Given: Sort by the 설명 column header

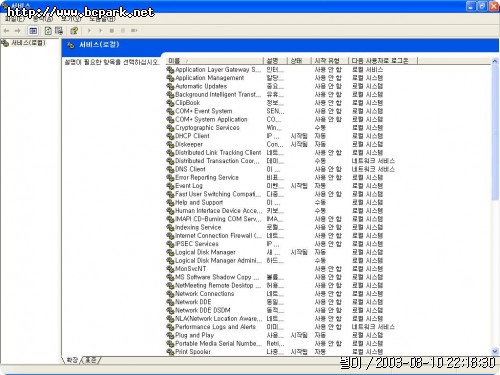Looking at the screenshot, I should pyautogui.click(x=276, y=61).
